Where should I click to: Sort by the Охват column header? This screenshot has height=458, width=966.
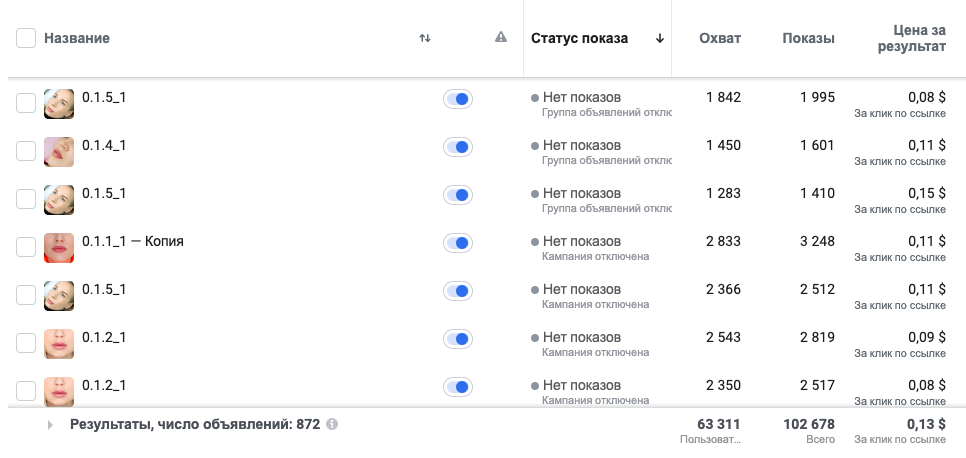720,38
